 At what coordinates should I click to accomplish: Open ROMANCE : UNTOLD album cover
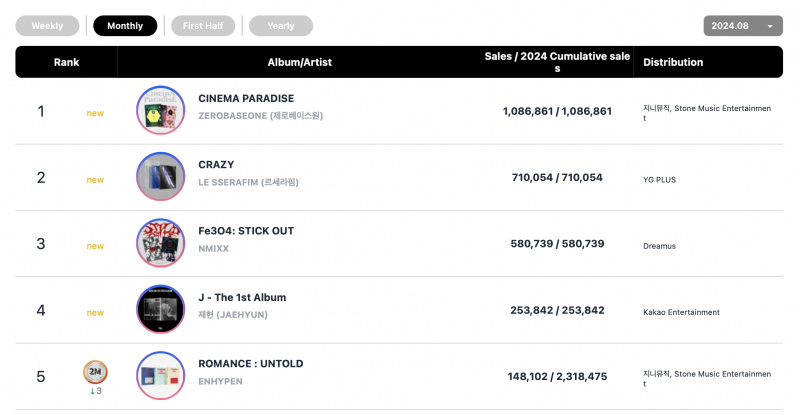161,376
